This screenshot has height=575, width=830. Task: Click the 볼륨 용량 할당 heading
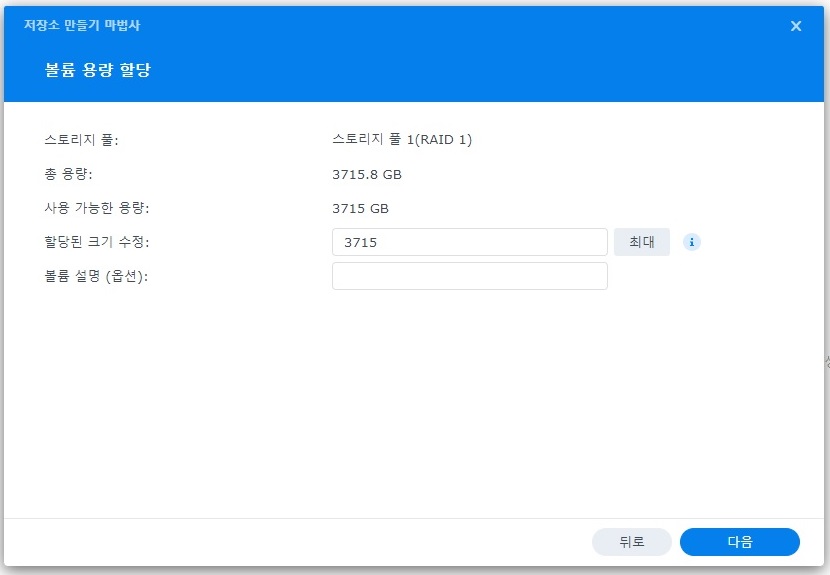pyautogui.click(x=98, y=69)
